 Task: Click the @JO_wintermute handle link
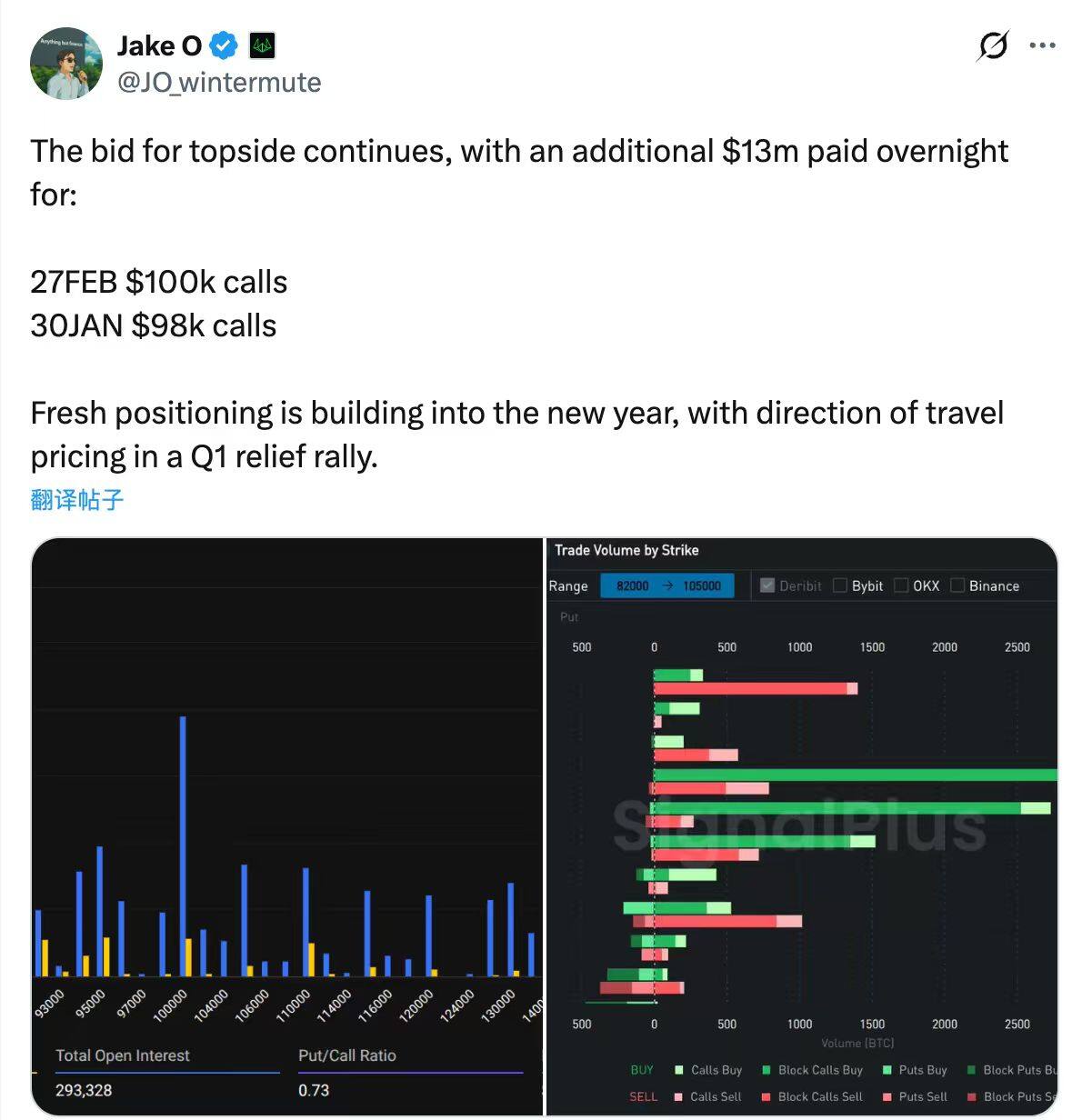(x=219, y=83)
